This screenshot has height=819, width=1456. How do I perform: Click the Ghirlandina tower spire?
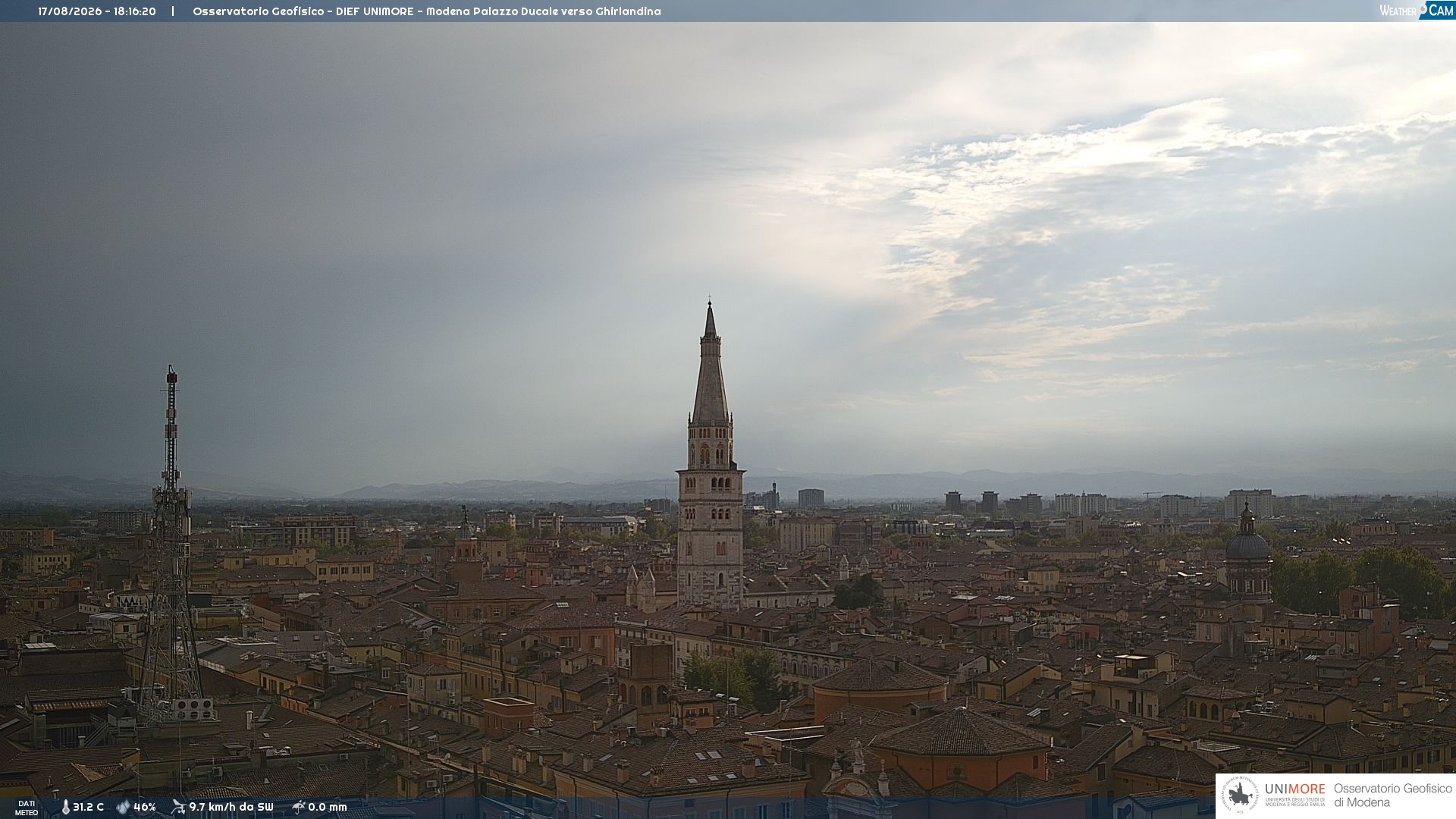710,364
